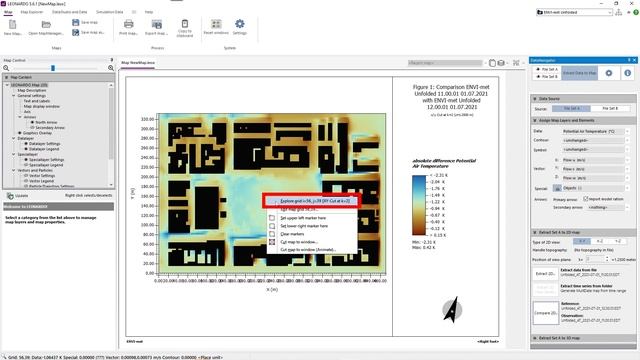Pin the Map Control panel

click(x=111, y=60)
